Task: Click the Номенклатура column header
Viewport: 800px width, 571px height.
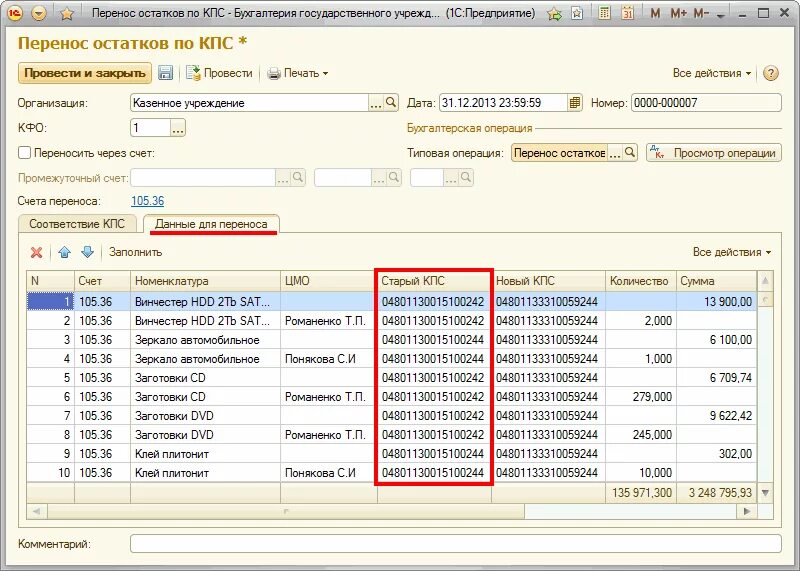Action: (205, 281)
